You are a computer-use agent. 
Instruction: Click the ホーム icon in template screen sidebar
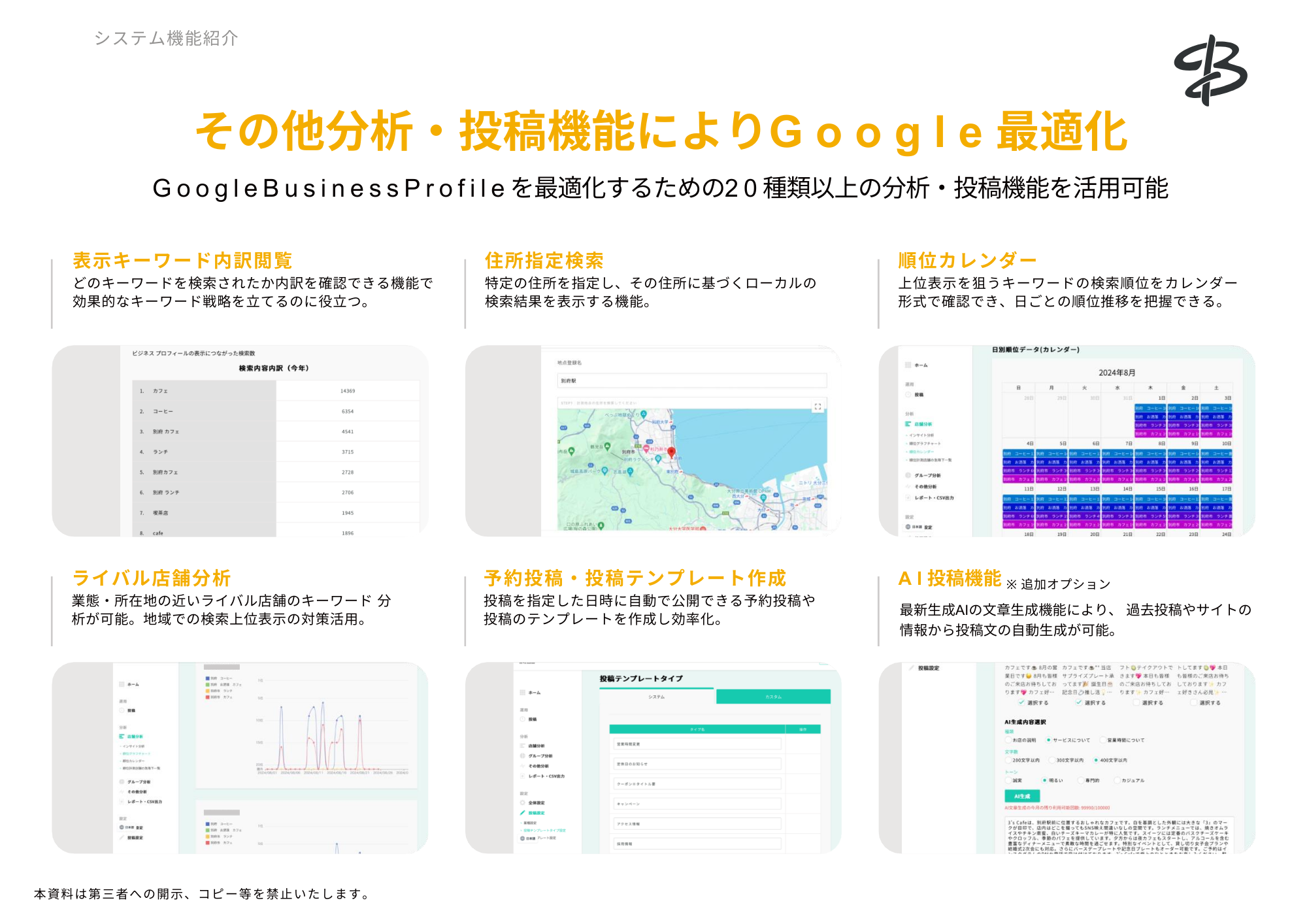[523, 692]
